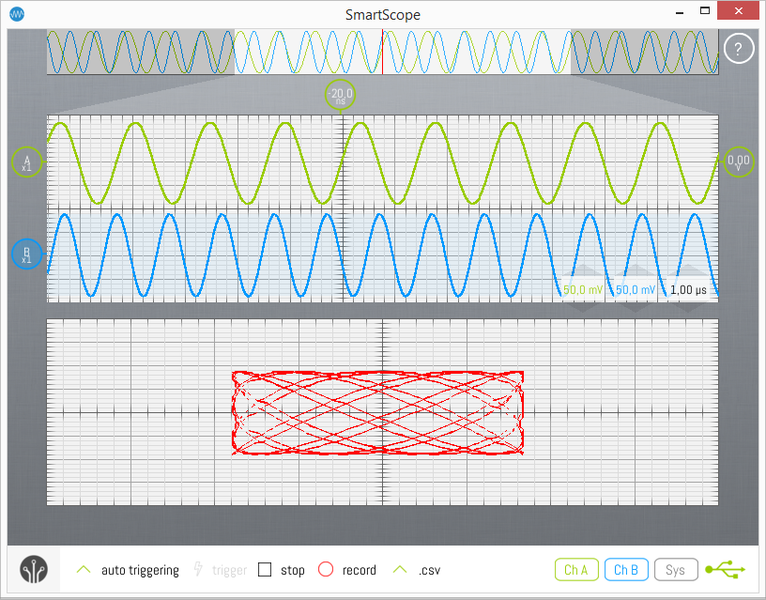Open the 1,00 µs timebase setting
This screenshot has width=766, height=600.
(688, 289)
